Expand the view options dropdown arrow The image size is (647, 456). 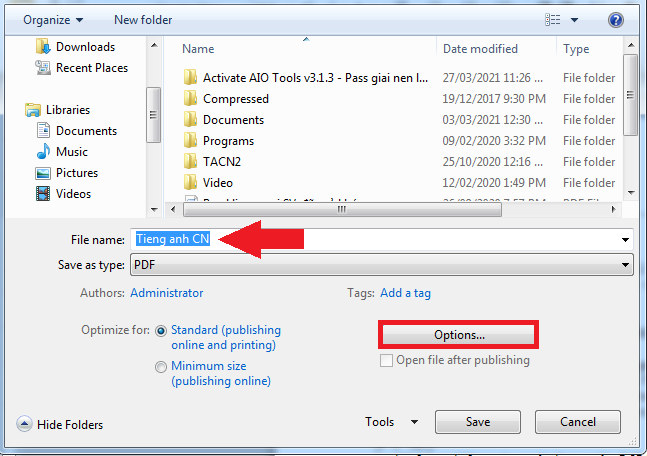point(574,20)
